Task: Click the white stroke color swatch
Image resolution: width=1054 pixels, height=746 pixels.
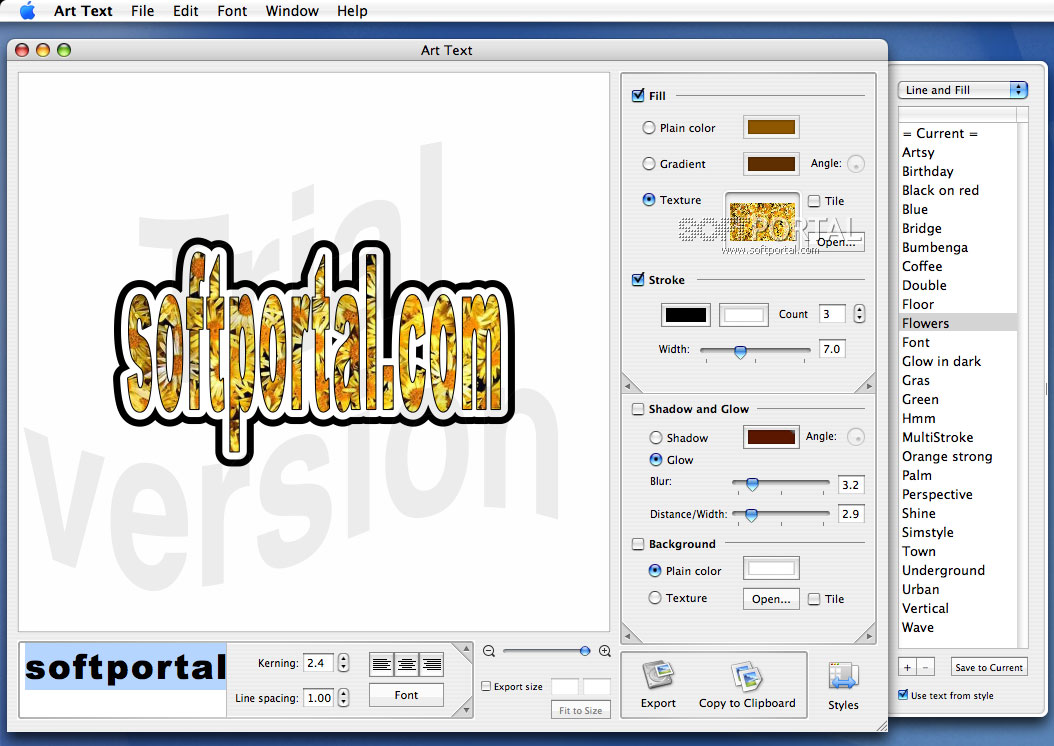Action: 743,315
